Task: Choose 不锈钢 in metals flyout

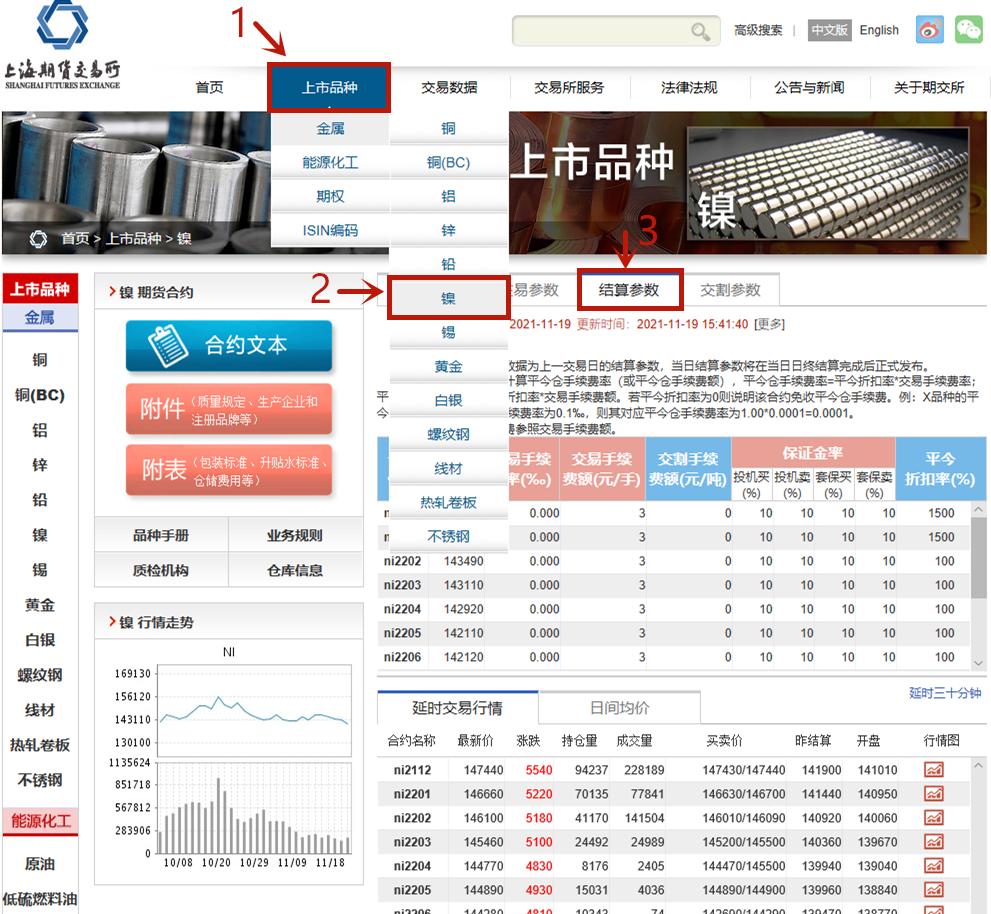Action: tap(449, 537)
